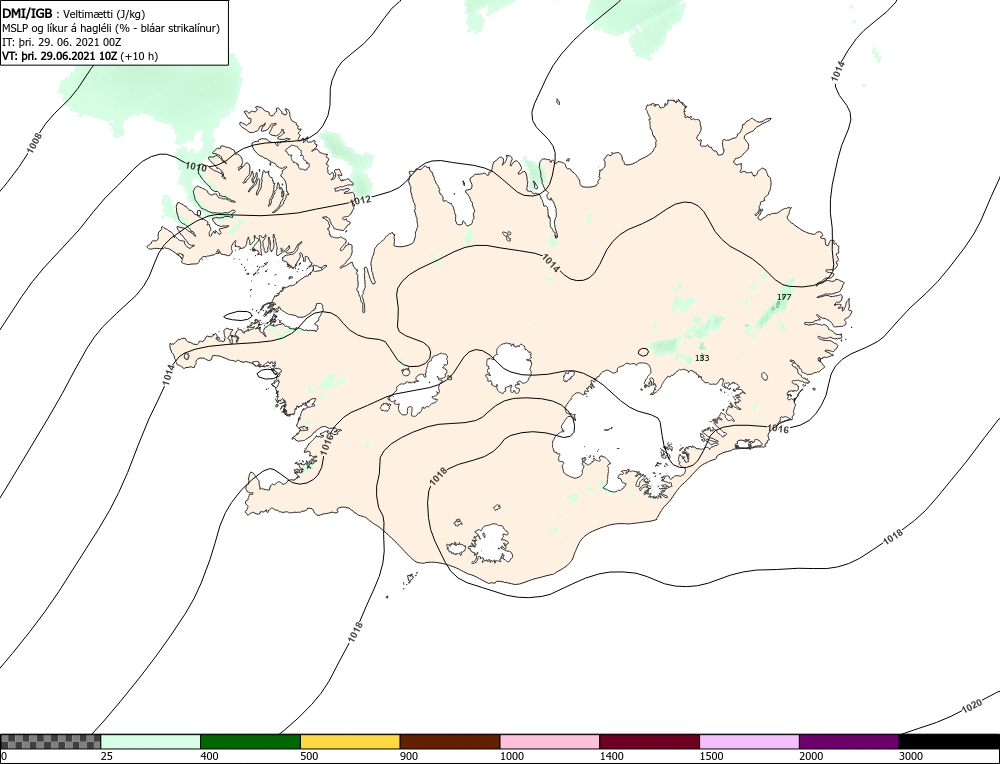Click the brown 900-1000 legend swatch
The image size is (1000, 764).
pyautogui.click(x=450, y=741)
